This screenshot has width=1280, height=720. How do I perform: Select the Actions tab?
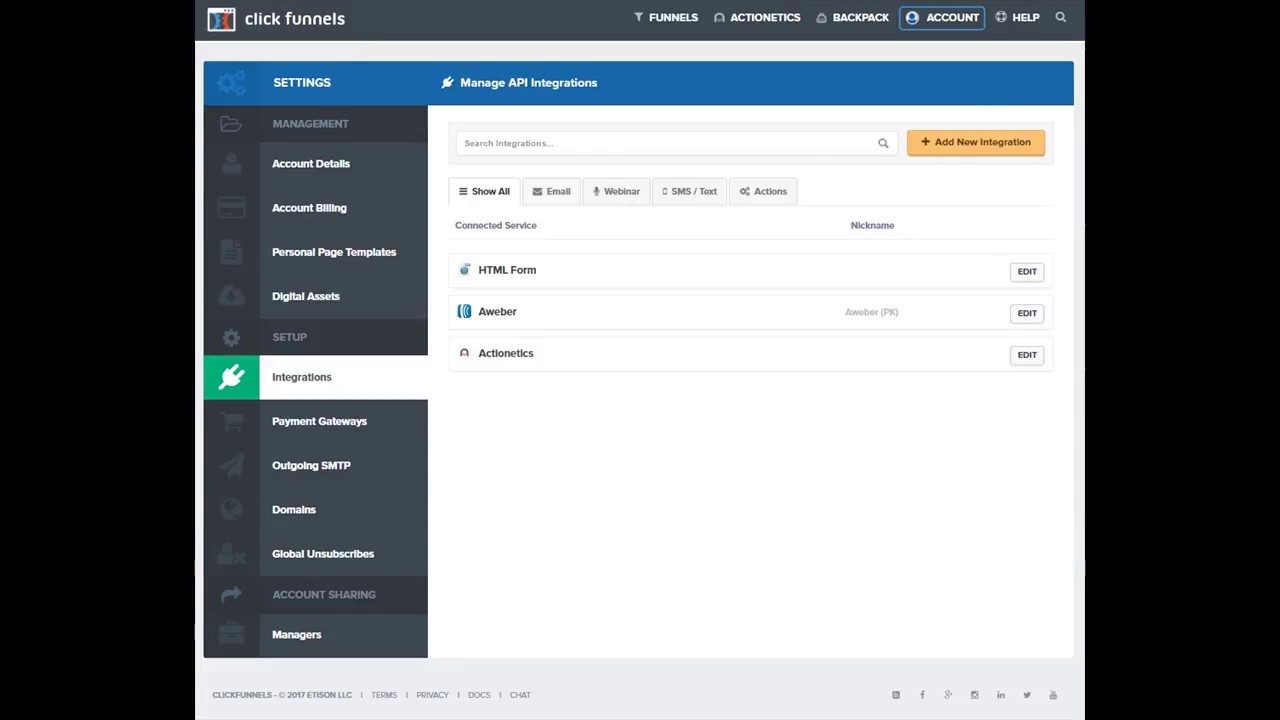pyautogui.click(x=763, y=191)
